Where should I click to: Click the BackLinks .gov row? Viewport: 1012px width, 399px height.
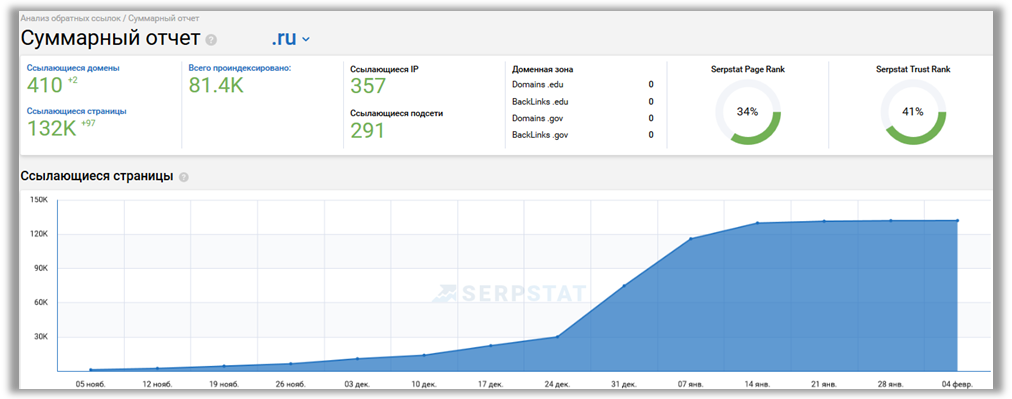pyautogui.click(x=583, y=135)
